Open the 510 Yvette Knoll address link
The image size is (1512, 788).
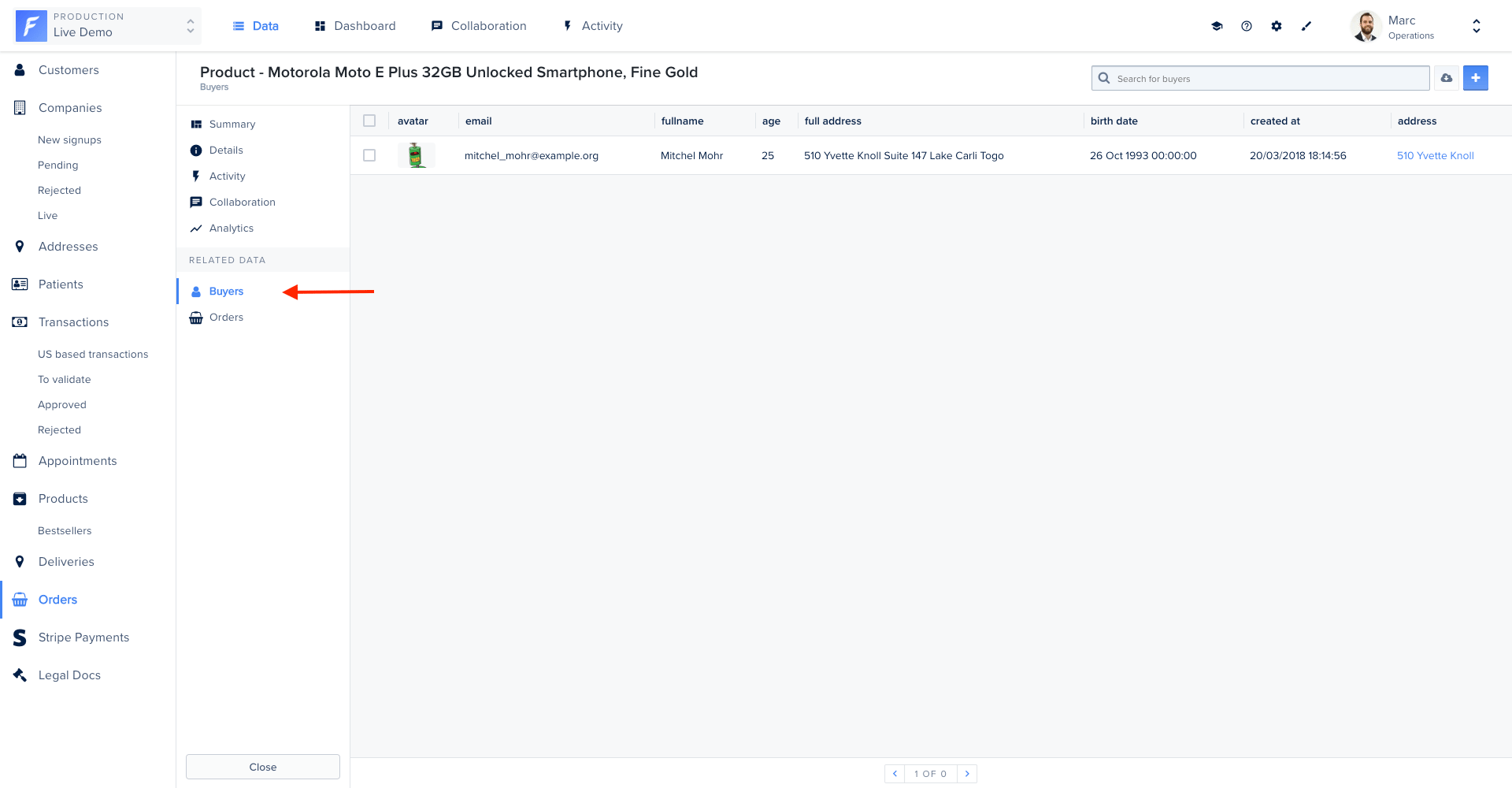point(1436,156)
